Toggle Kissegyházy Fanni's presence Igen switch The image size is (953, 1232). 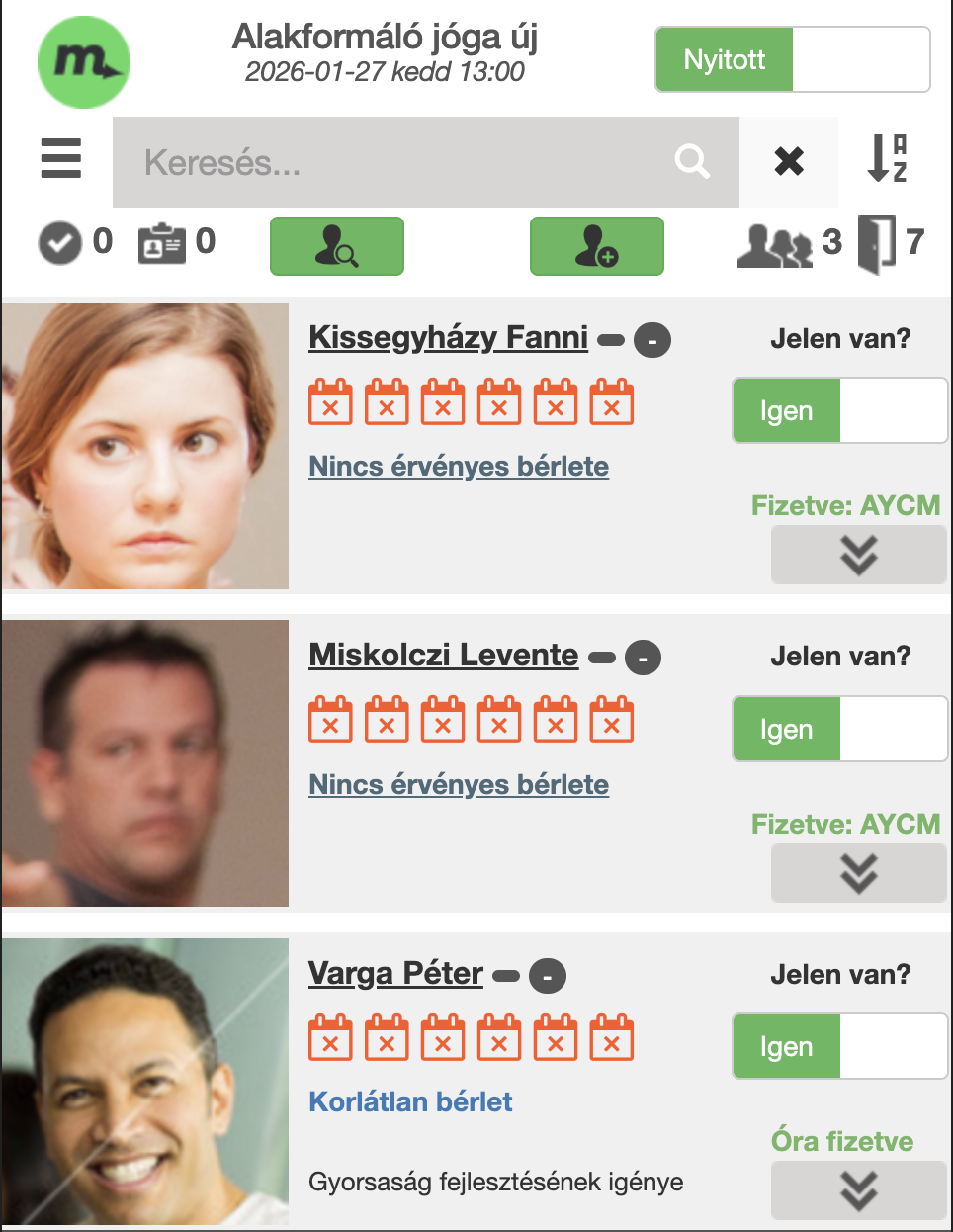(840, 410)
